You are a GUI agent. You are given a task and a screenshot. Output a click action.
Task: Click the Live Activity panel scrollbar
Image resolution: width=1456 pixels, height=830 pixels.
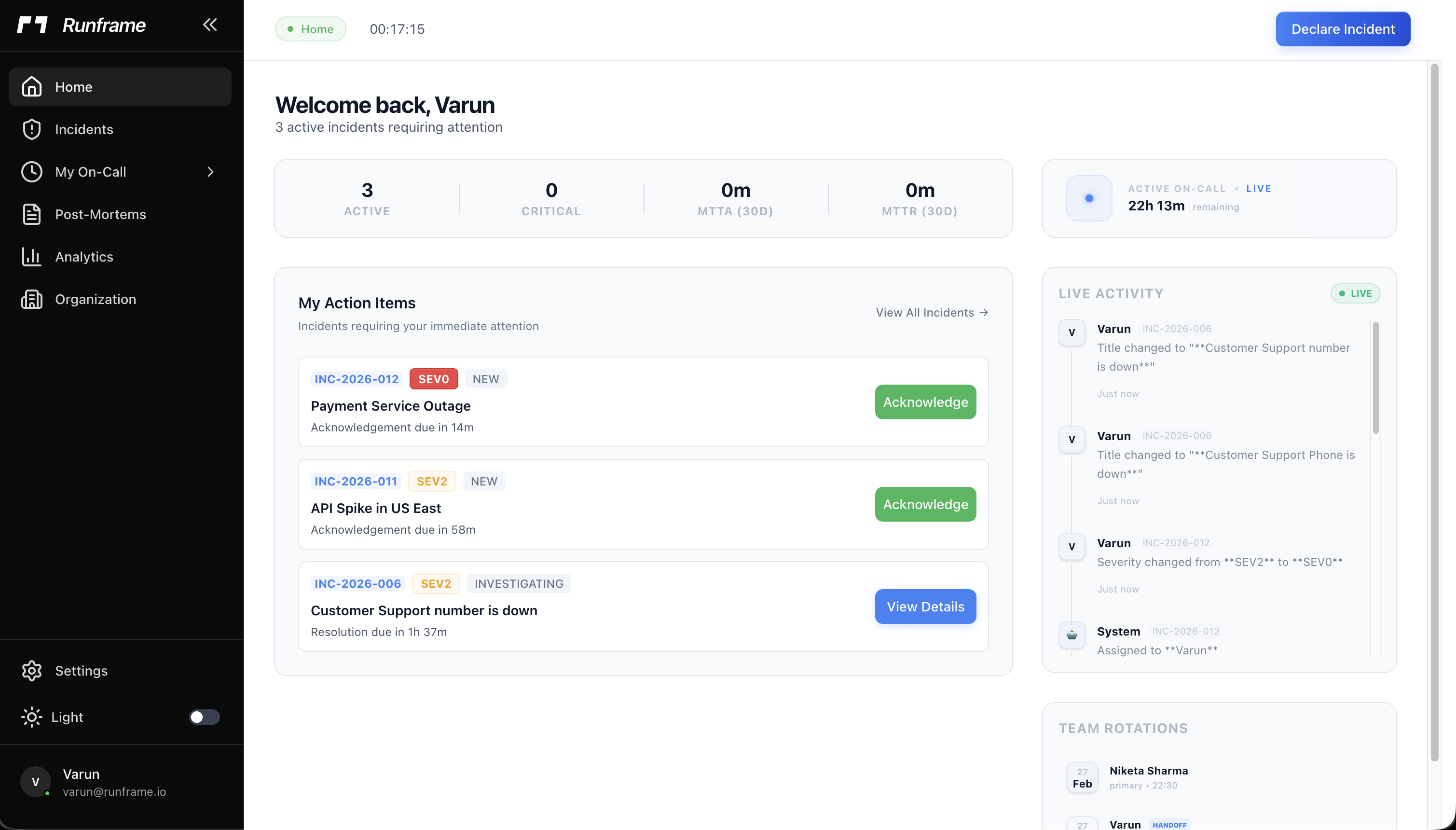tap(1375, 377)
